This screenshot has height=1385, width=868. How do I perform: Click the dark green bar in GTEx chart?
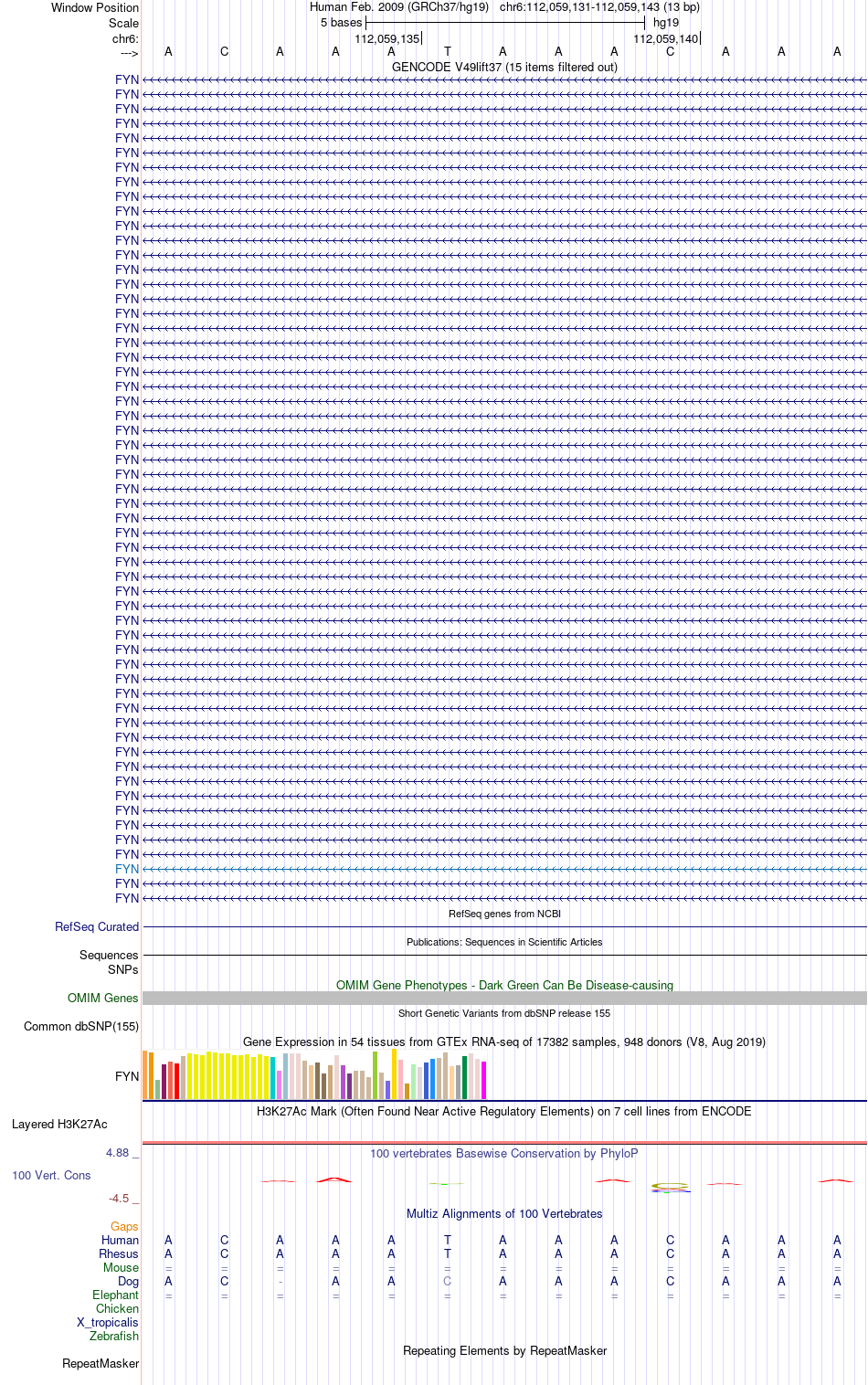point(465,1077)
